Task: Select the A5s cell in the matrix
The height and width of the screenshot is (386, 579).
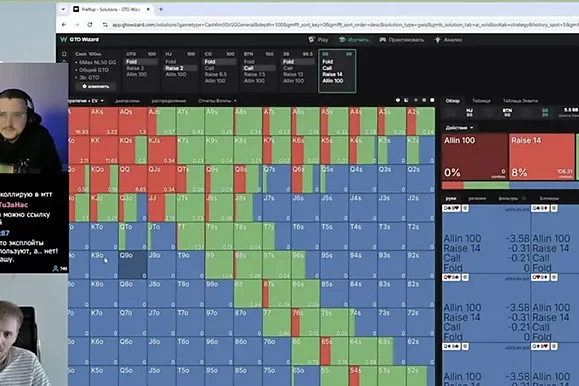Action: pyautogui.click(x=334, y=121)
